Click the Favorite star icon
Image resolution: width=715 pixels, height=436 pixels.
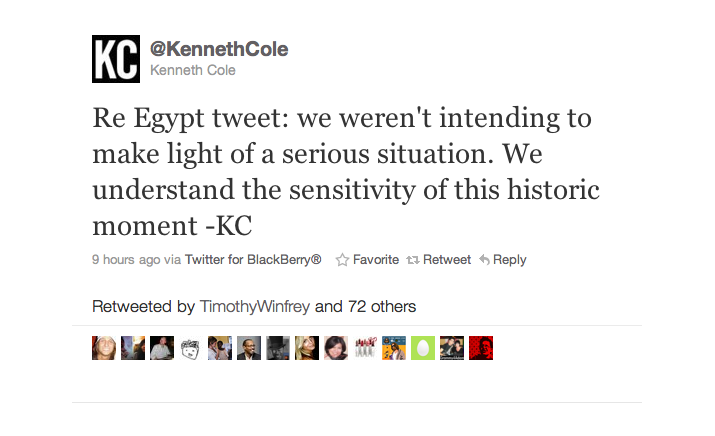(342, 260)
